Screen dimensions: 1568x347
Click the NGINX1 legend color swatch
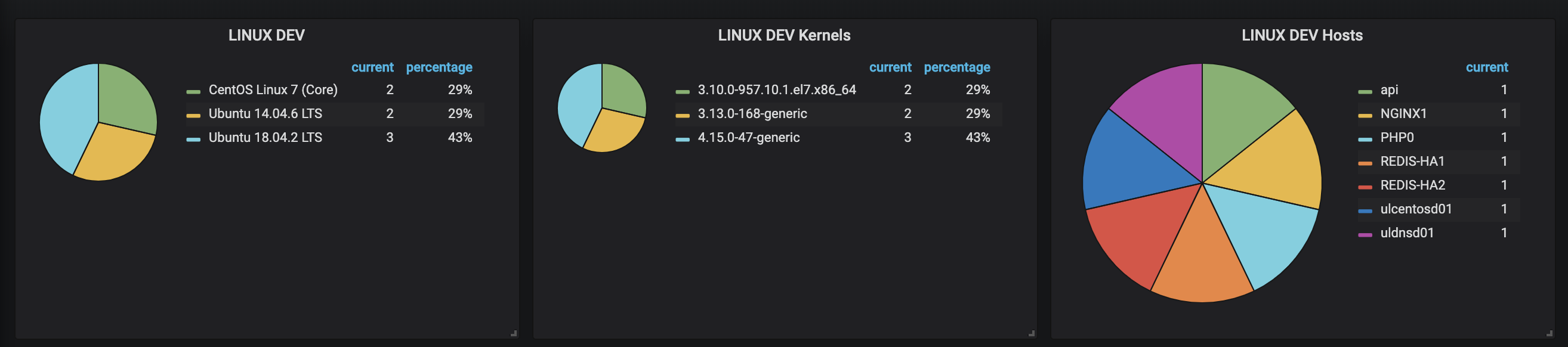(1365, 116)
